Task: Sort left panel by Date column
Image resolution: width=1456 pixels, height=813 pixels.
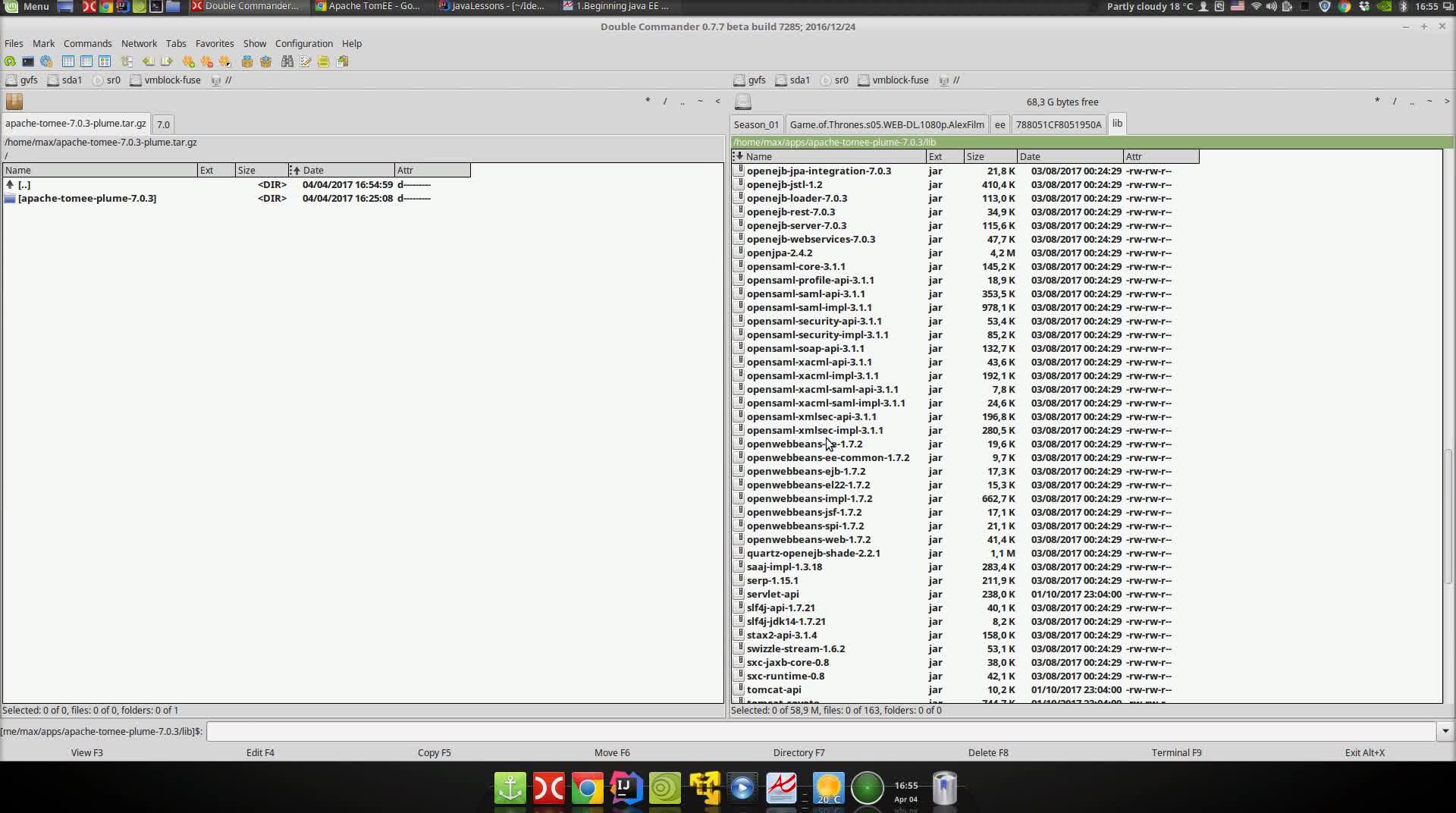Action: pos(341,170)
